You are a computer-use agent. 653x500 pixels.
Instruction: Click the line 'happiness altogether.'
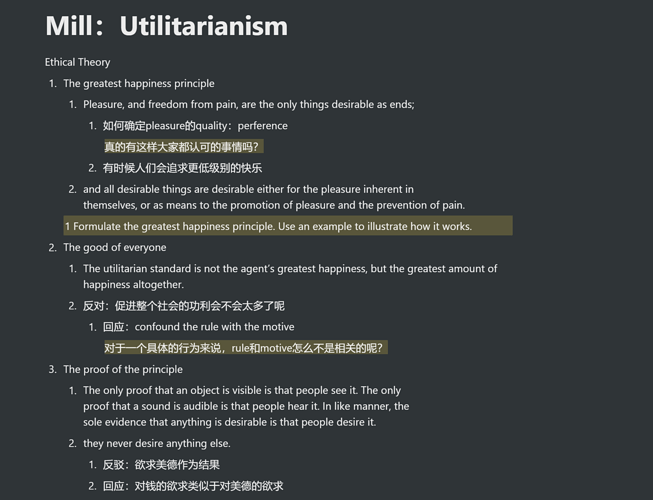[x=133, y=284]
